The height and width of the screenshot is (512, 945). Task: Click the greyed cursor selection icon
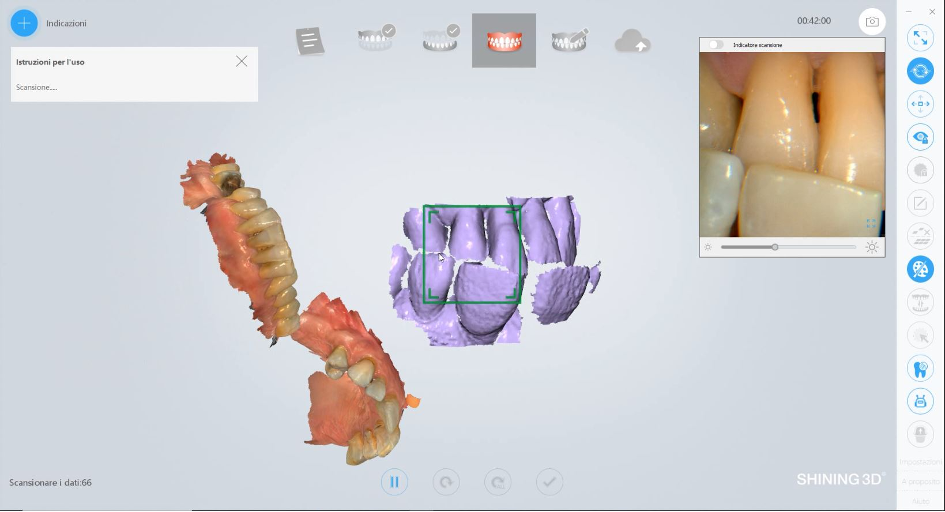[920, 335]
